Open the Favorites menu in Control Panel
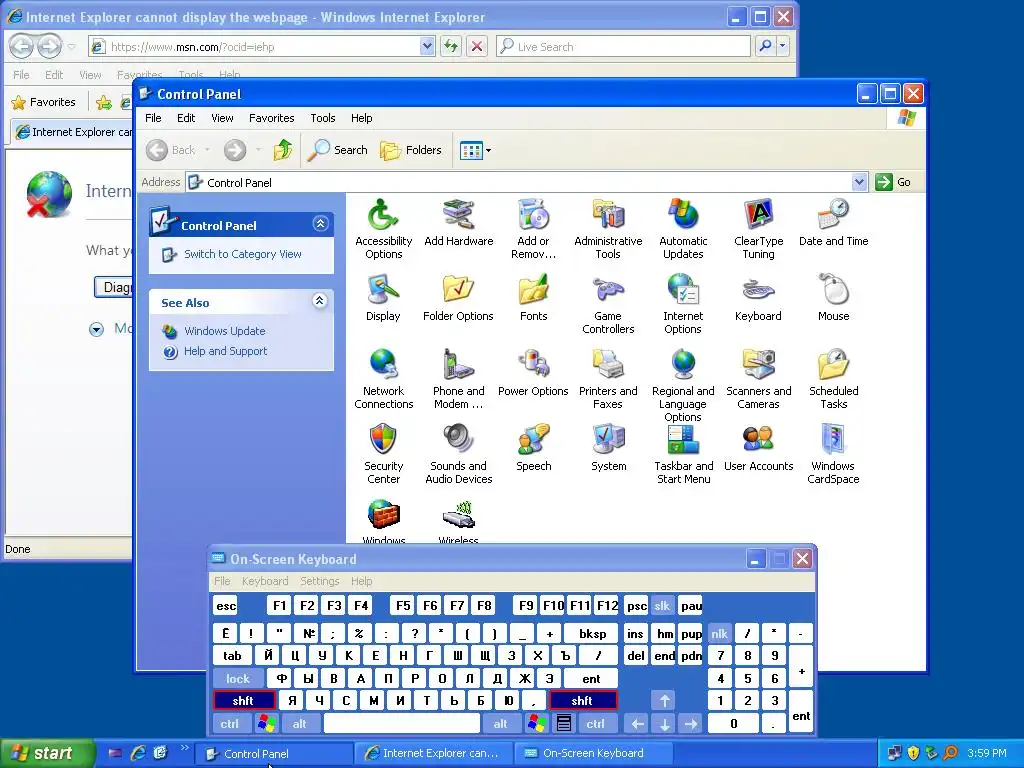The width and height of the screenshot is (1024, 768). point(272,118)
